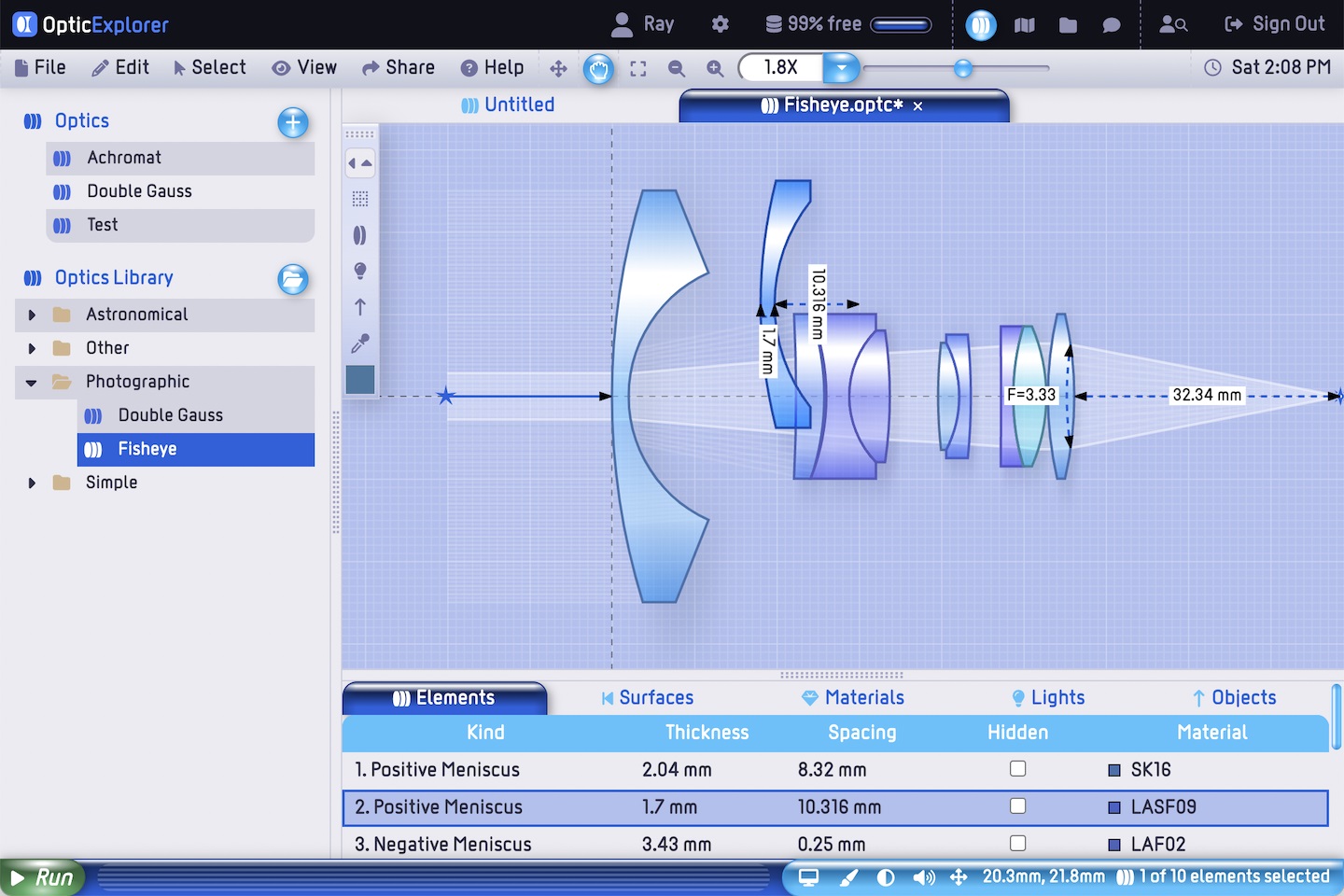Toggle the fullscreen view icon
The width and height of the screenshot is (1344, 896).
(638, 68)
